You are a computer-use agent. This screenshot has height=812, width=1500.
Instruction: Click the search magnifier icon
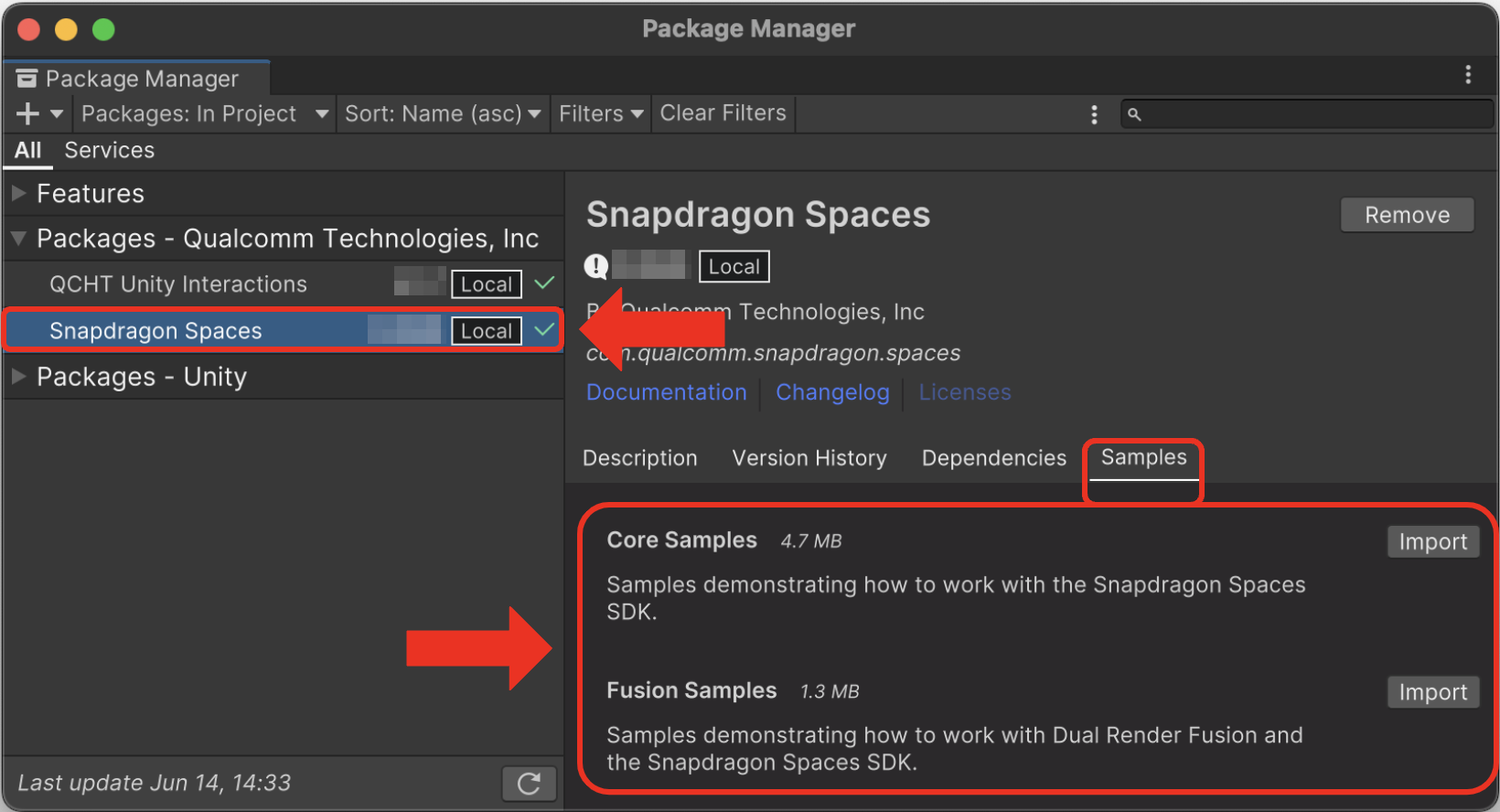pyautogui.click(x=1134, y=114)
